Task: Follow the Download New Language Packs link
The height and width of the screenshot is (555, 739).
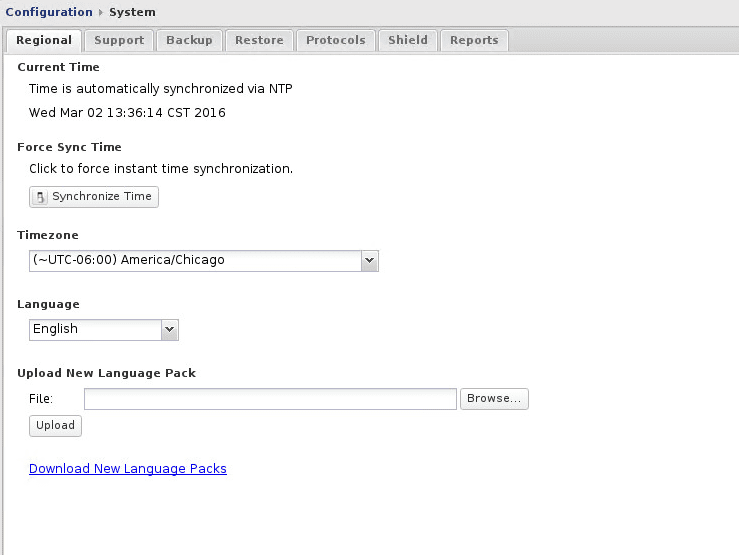Action: pos(128,468)
